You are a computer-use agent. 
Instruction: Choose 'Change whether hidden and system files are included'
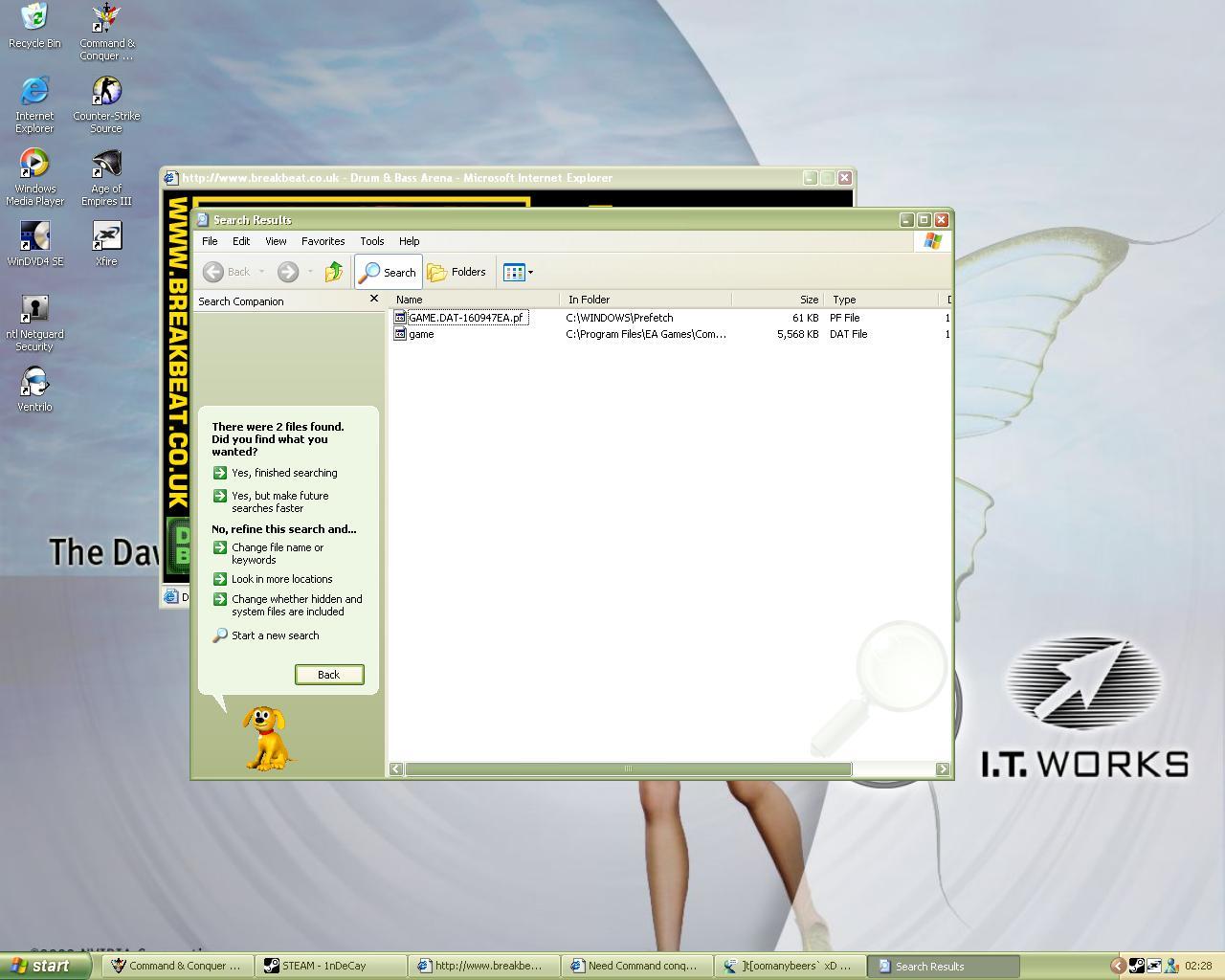pos(288,605)
